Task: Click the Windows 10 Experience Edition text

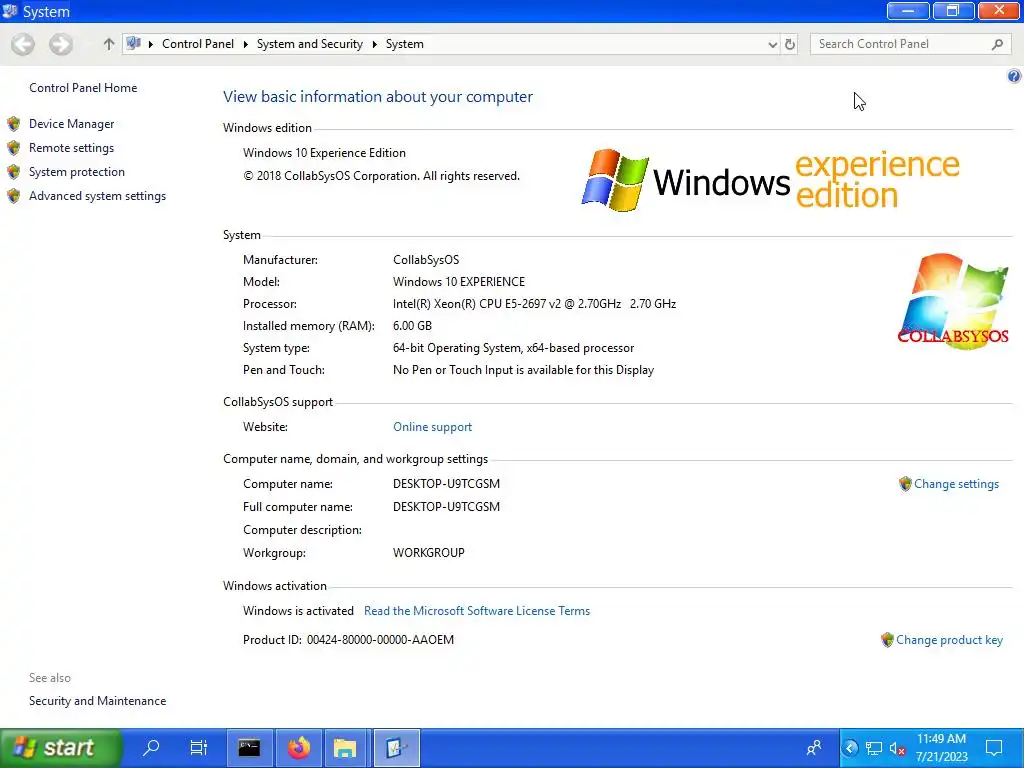Action: tap(324, 153)
